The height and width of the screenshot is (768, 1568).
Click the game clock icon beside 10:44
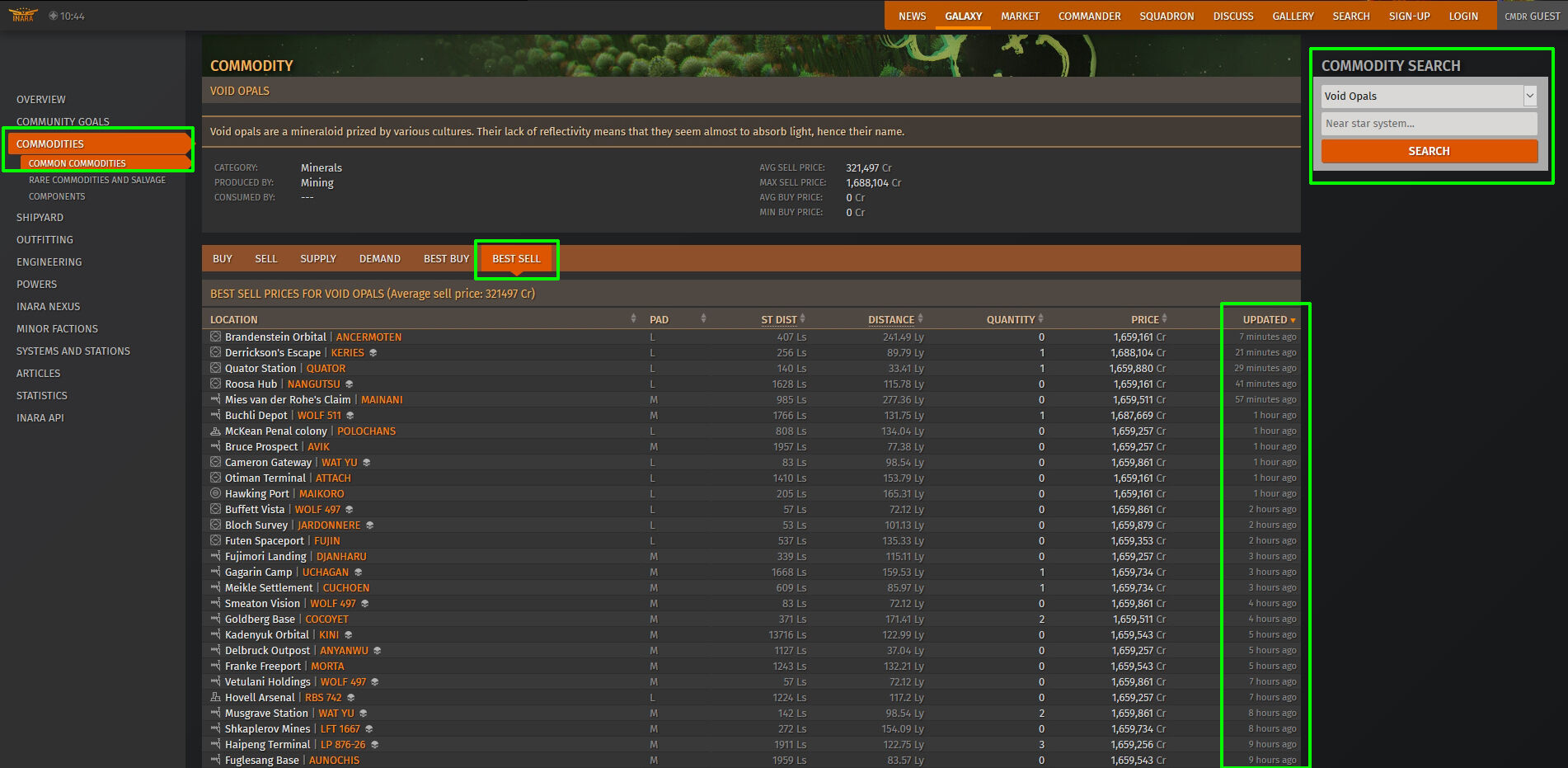click(x=53, y=16)
